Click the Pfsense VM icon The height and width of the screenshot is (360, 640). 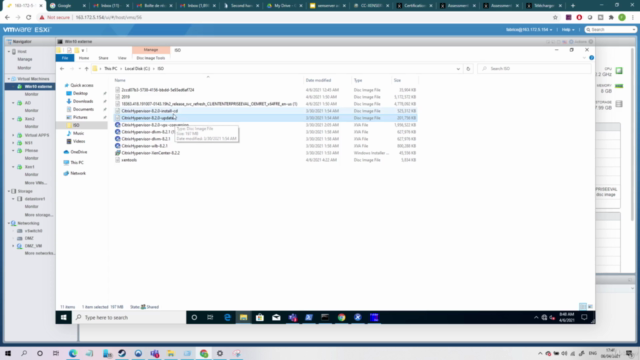click(x=19, y=151)
